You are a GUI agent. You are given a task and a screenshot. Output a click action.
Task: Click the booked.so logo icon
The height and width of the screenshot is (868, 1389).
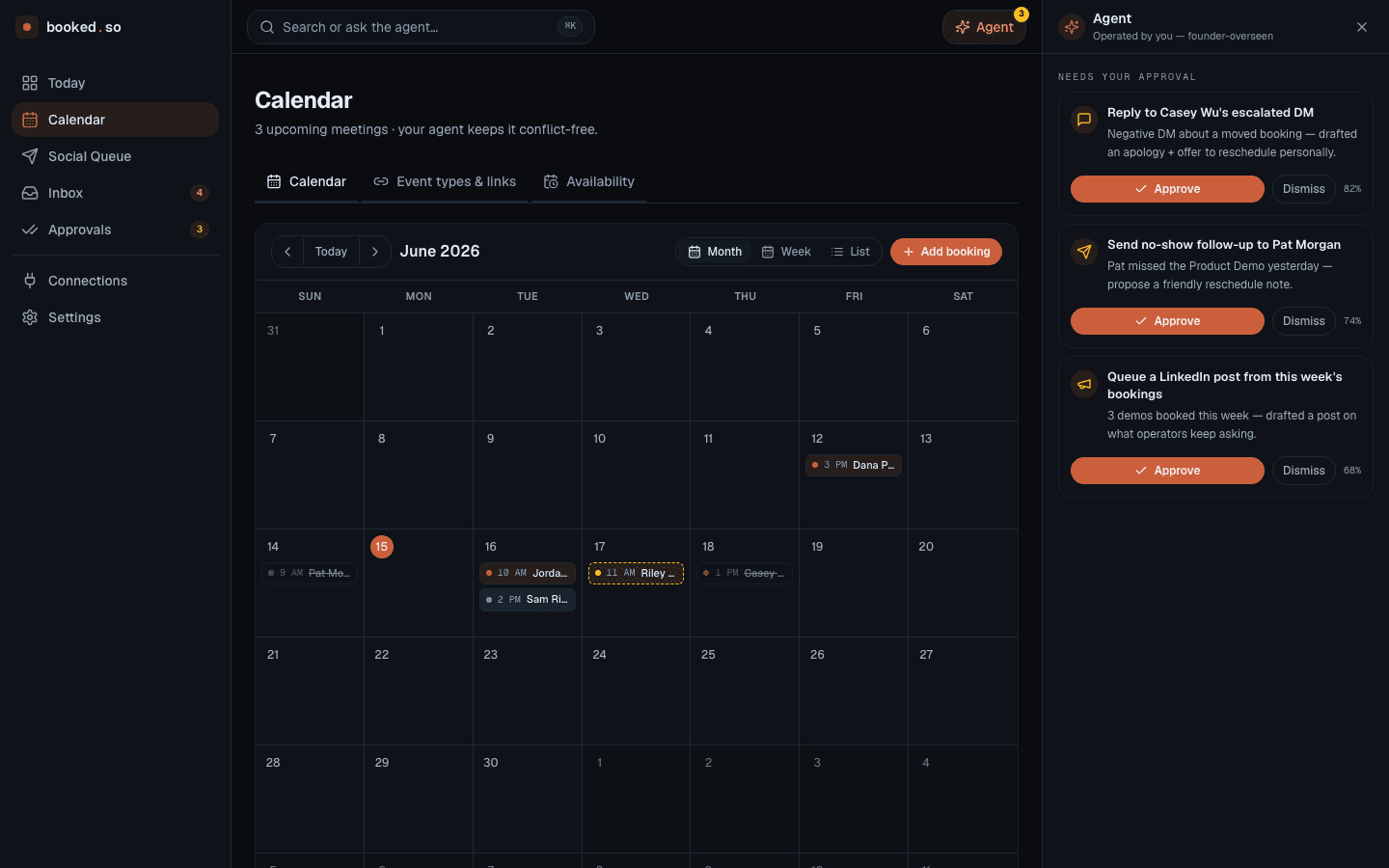27,27
